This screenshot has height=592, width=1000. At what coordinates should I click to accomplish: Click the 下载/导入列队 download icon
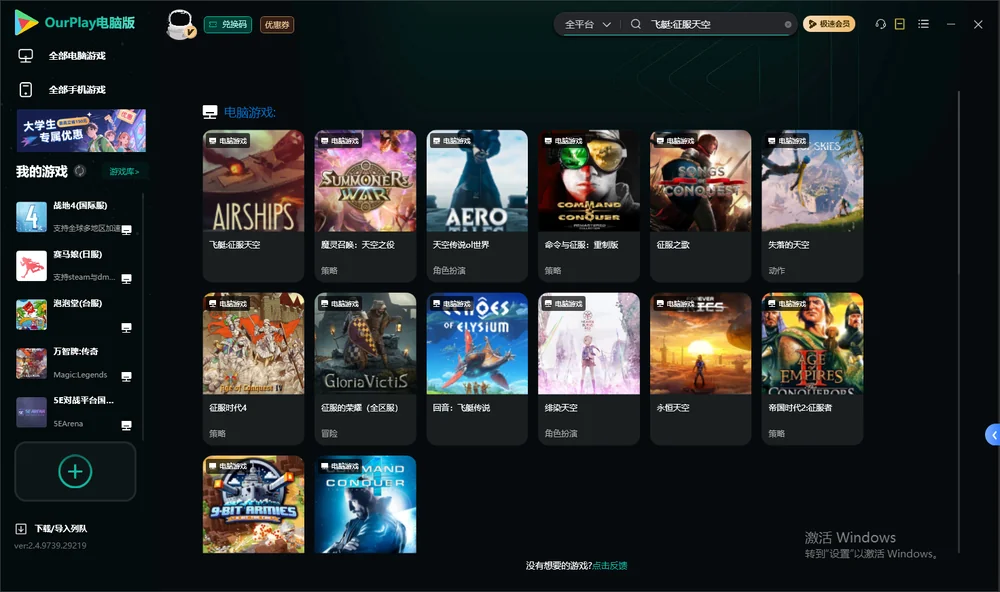pyautogui.click(x=21, y=528)
